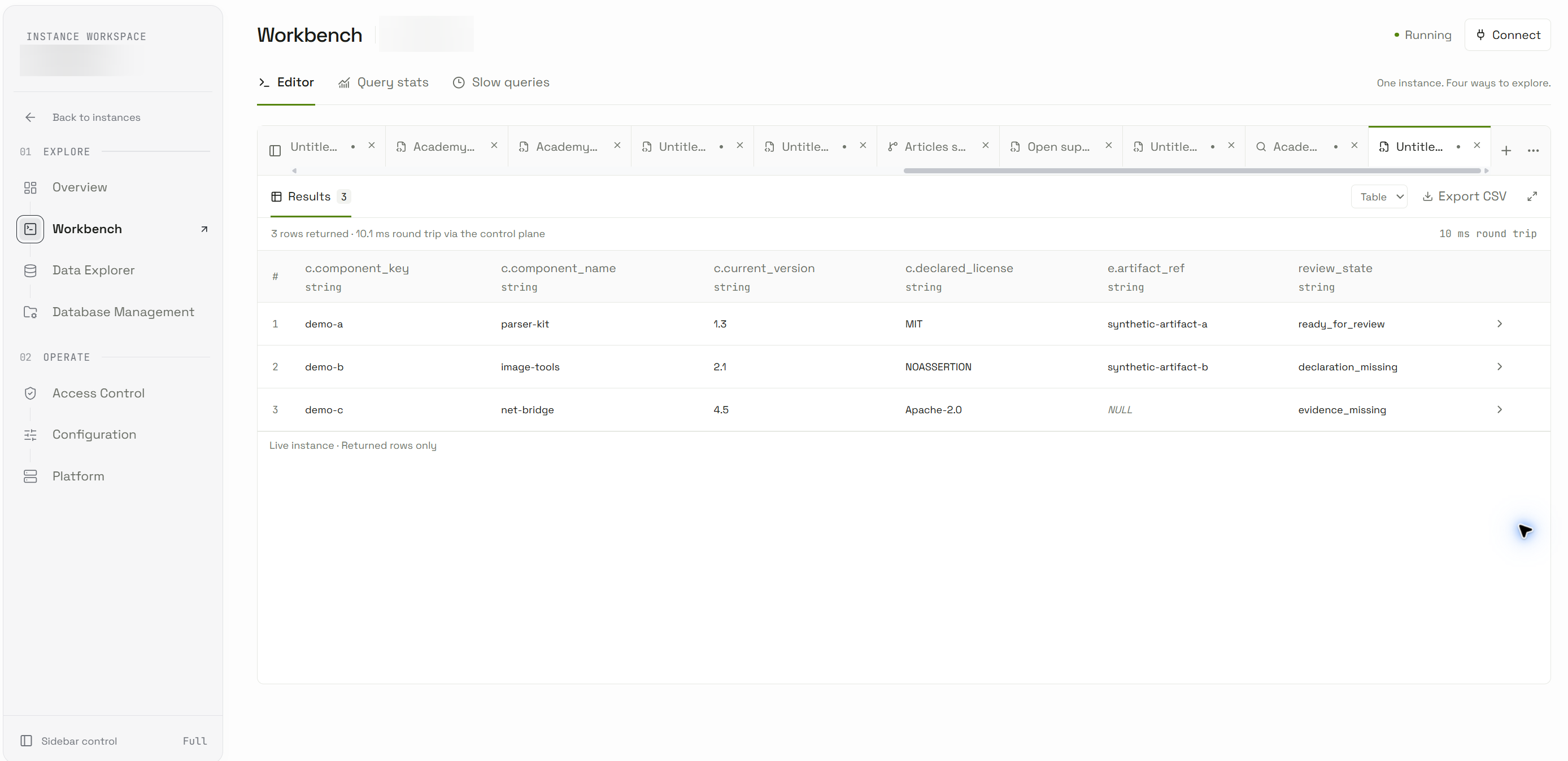Image resolution: width=1568 pixels, height=761 pixels.
Task: Close the Acade... search tab
Action: [x=1354, y=146]
